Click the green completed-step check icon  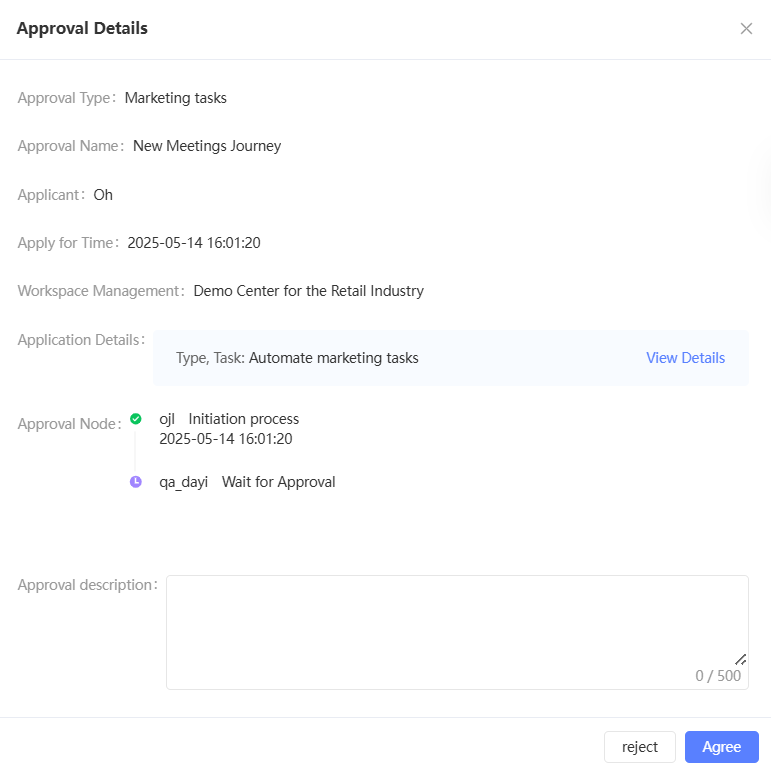pyautogui.click(x=136, y=419)
